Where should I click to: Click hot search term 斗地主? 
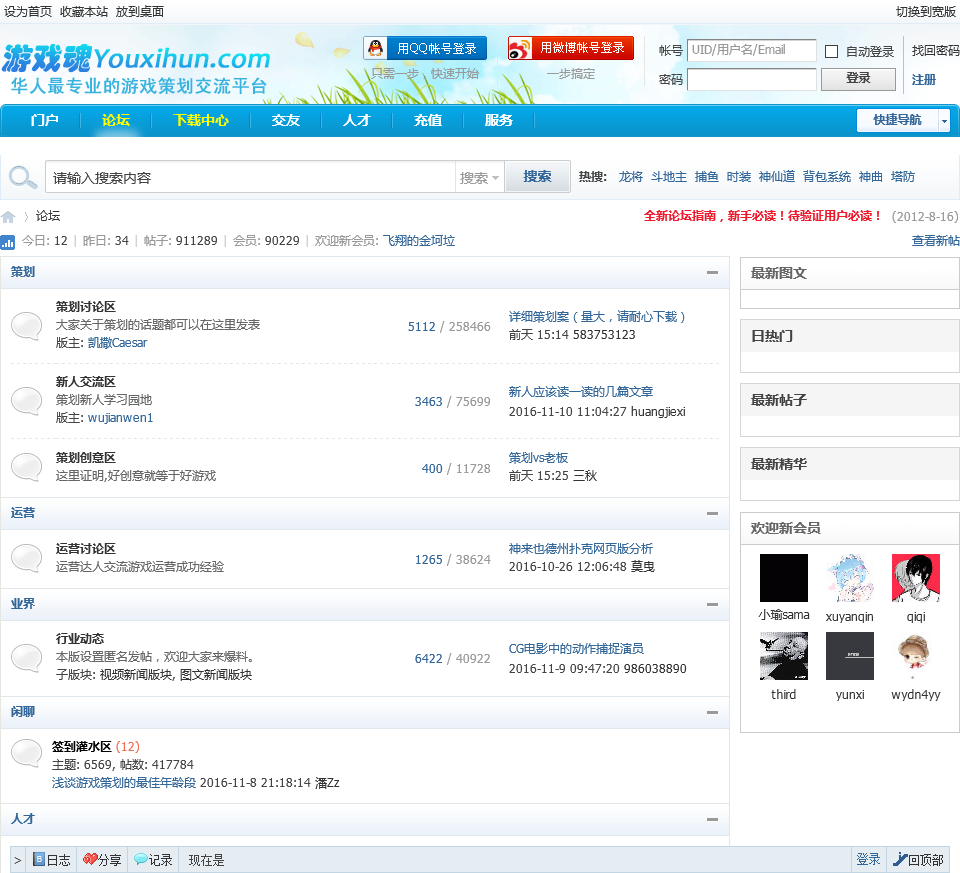pos(669,177)
